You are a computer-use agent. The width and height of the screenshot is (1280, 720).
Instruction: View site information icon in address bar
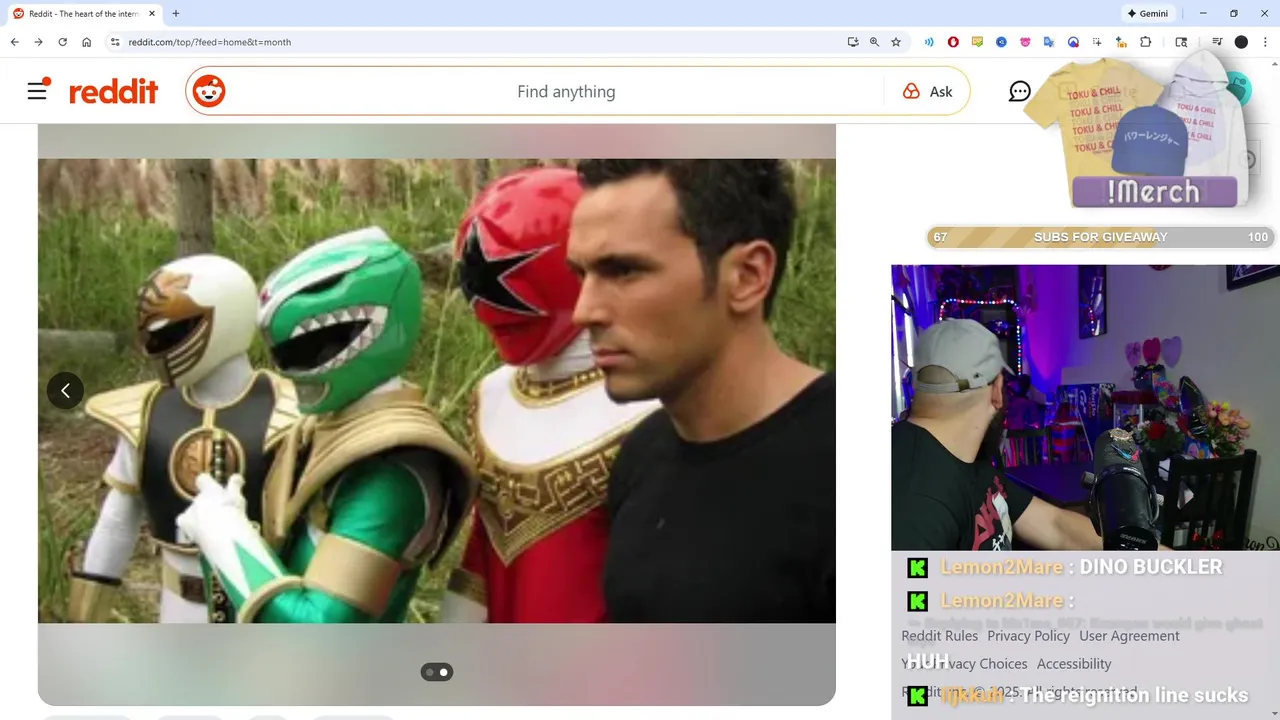115,42
